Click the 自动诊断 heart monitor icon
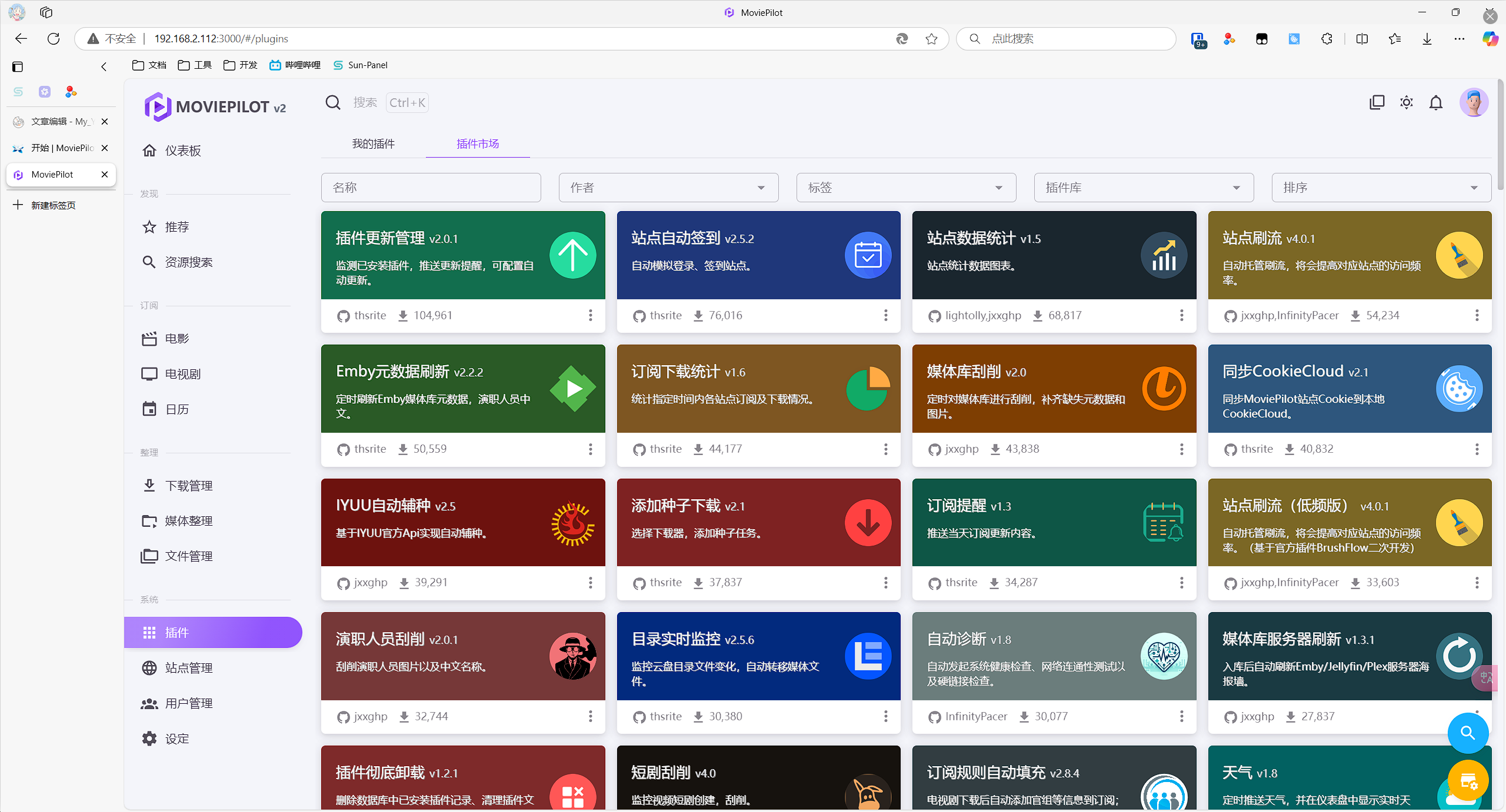This screenshot has height=812, width=1506. (1164, 656)
